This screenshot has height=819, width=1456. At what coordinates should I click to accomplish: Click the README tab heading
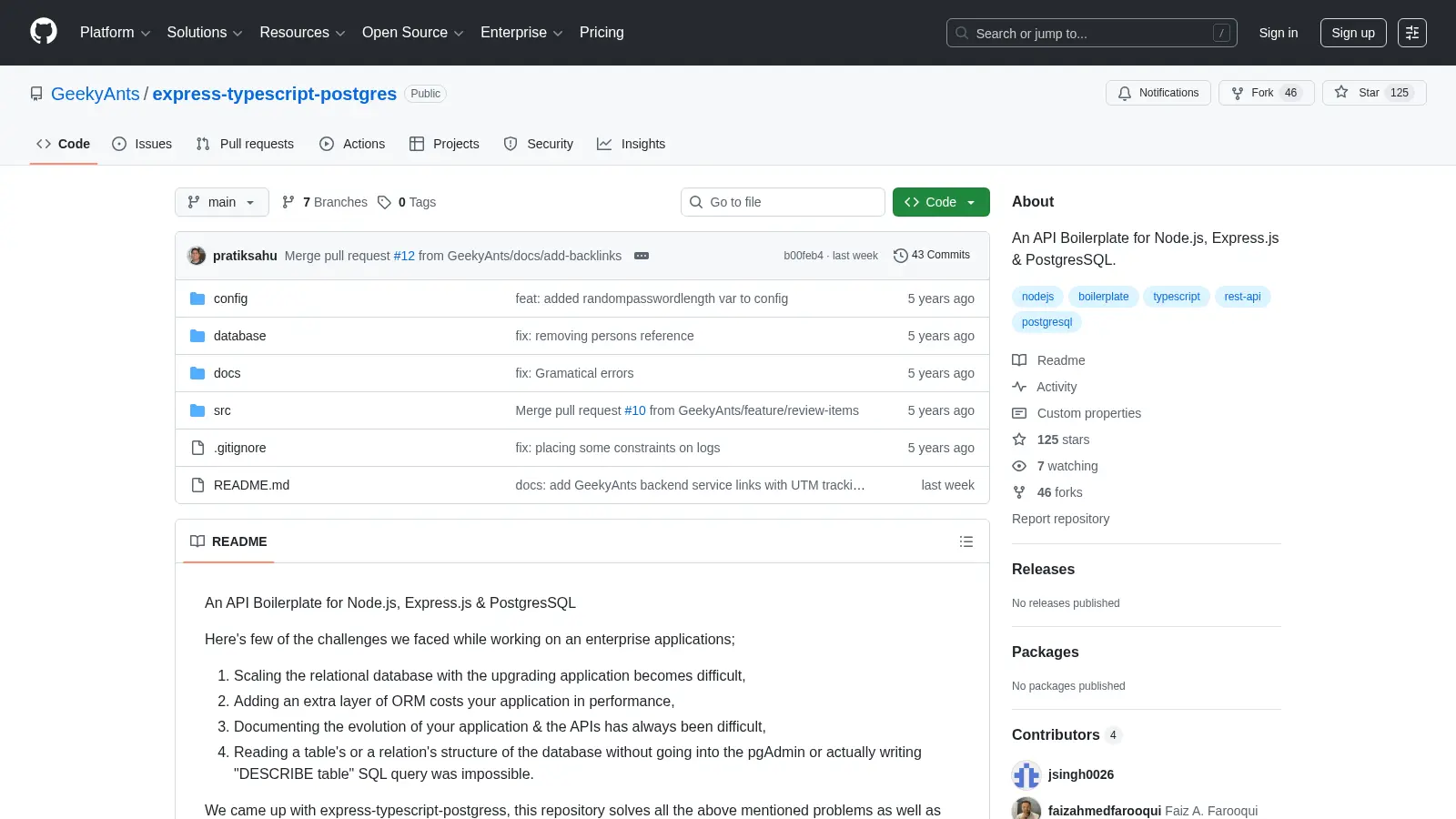(x=228, y=541)
